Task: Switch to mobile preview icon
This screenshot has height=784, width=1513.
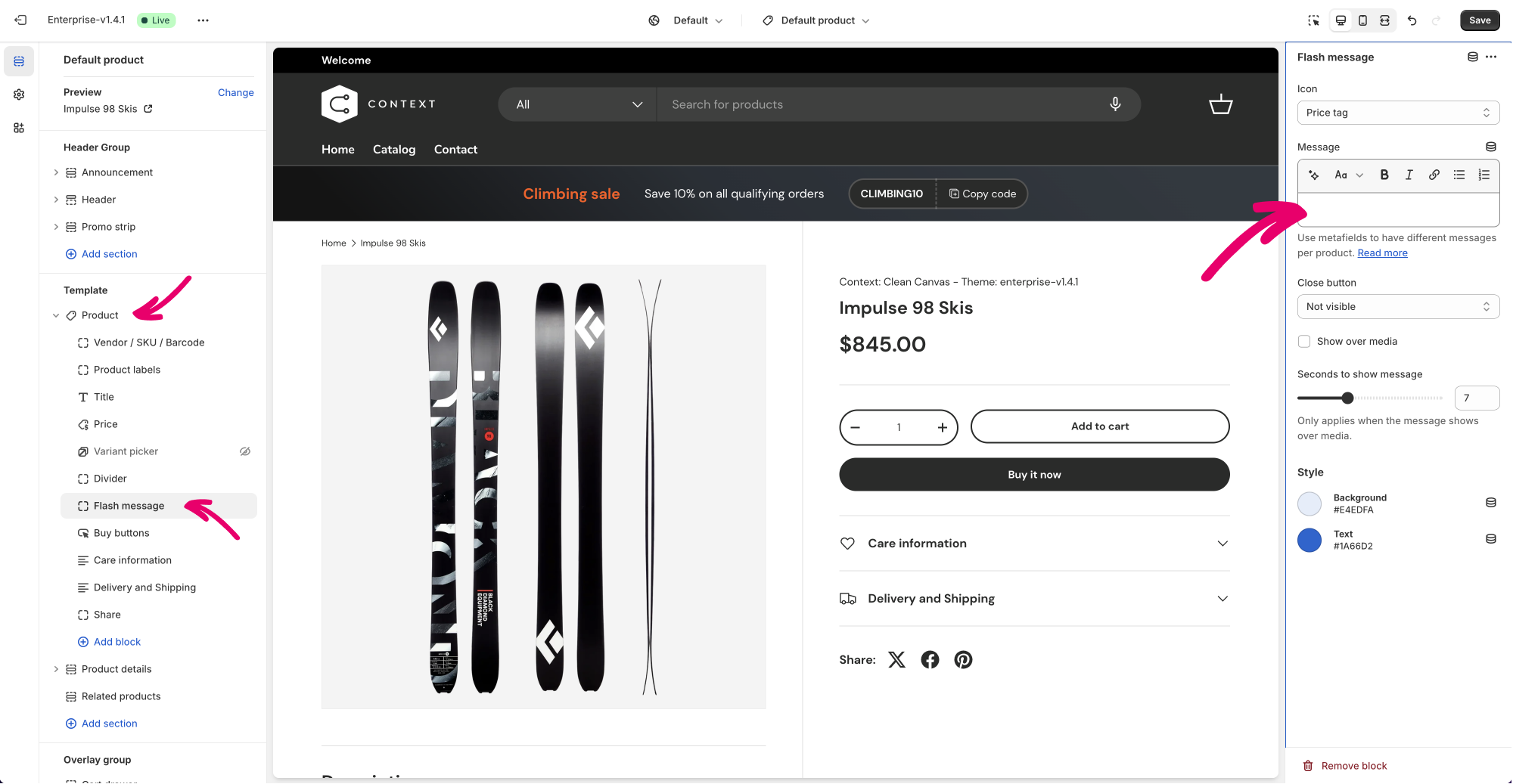Action: point(1362,20)
